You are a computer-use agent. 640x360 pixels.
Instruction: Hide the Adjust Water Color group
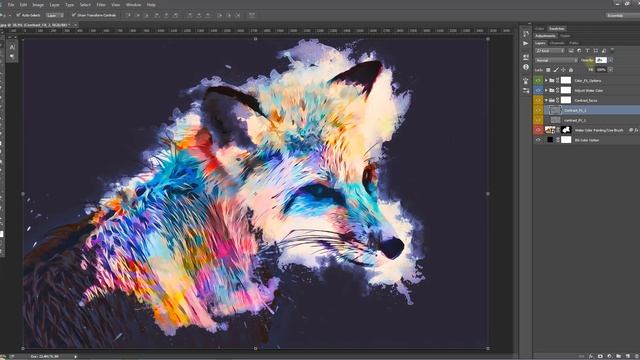coord(538,90)
